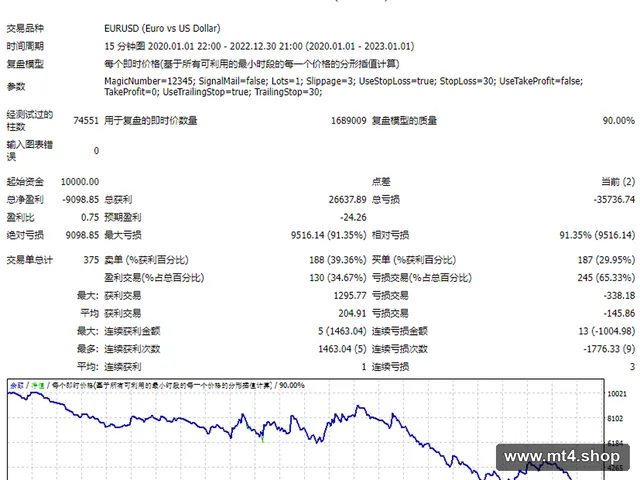The width and height of the screenshot is (640, 480).
Task: Click the 总净盈利 row label
Action: tap(25, 200)
